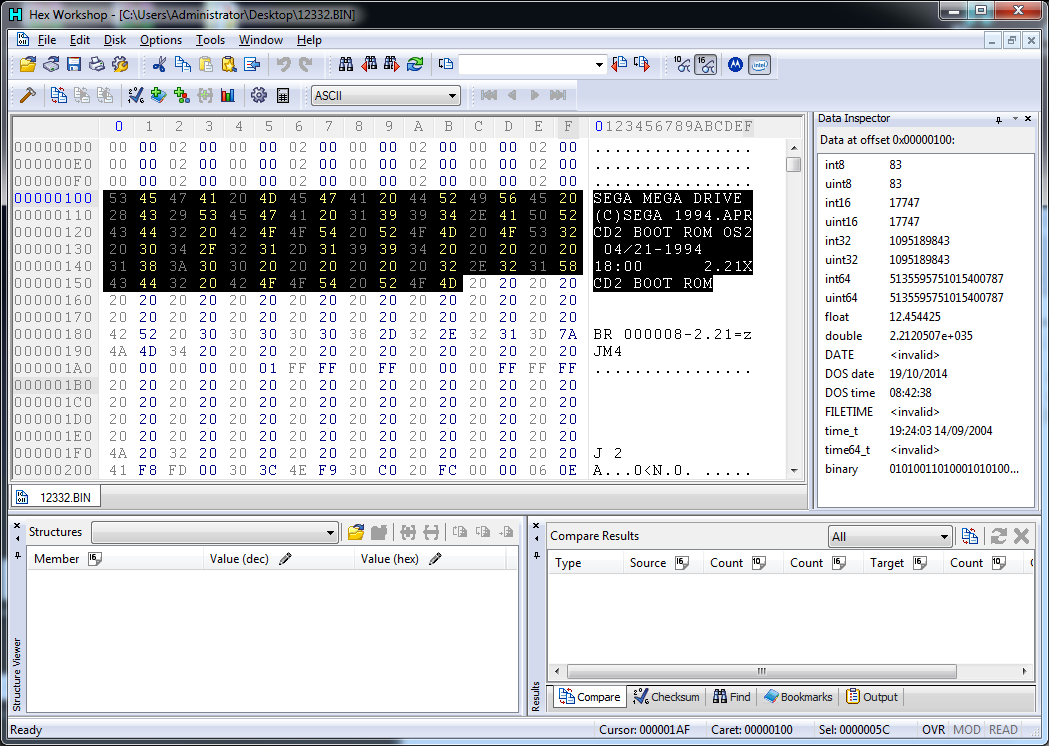The image size is (1049, 746).
Task: Click the Cut scissors icon
Action: (x=159, y=64)
